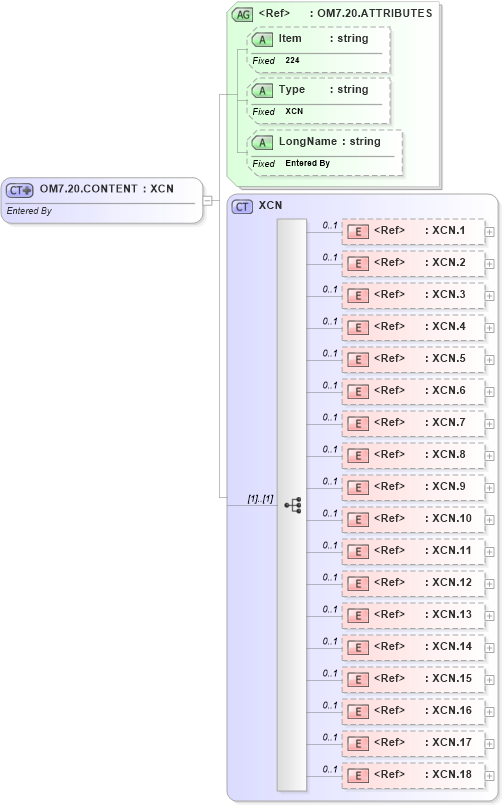The width and height of the screenshot is (502, 805).
Task: Click the E icon of XCN.14
Action: [358, 647]
